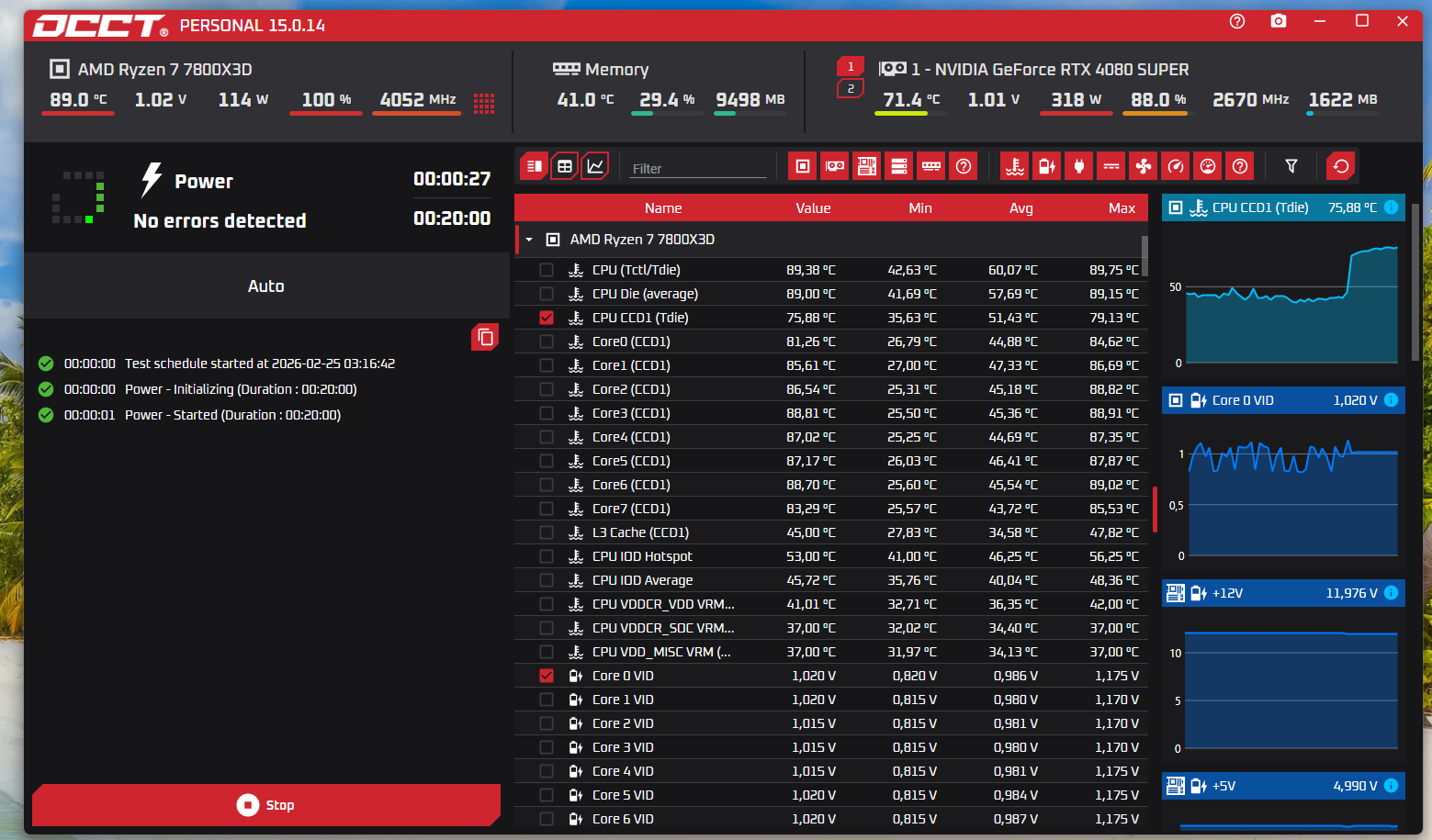This screenshot has width=1432, height=840.
Task: Check the CPU Die (average) checkbox
Action: coord(547,294)
